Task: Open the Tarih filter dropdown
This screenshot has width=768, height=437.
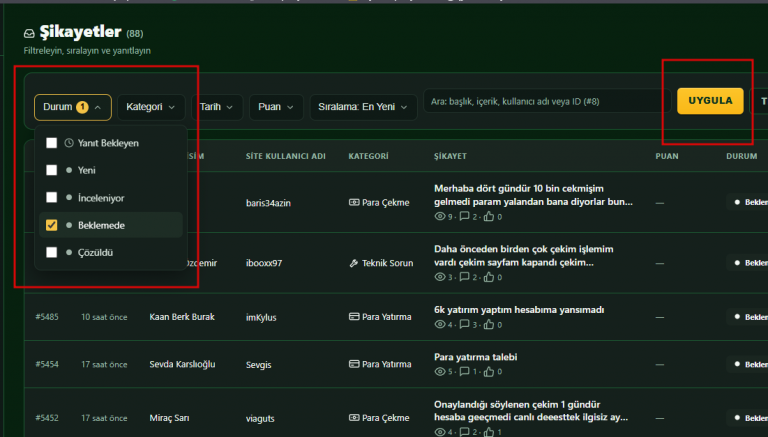Action: (216, 107)
